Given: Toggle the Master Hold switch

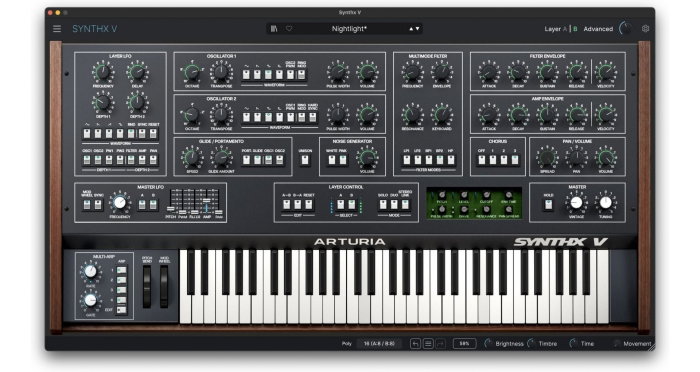Looking at the screenshot, I should [x=548, y=205].
